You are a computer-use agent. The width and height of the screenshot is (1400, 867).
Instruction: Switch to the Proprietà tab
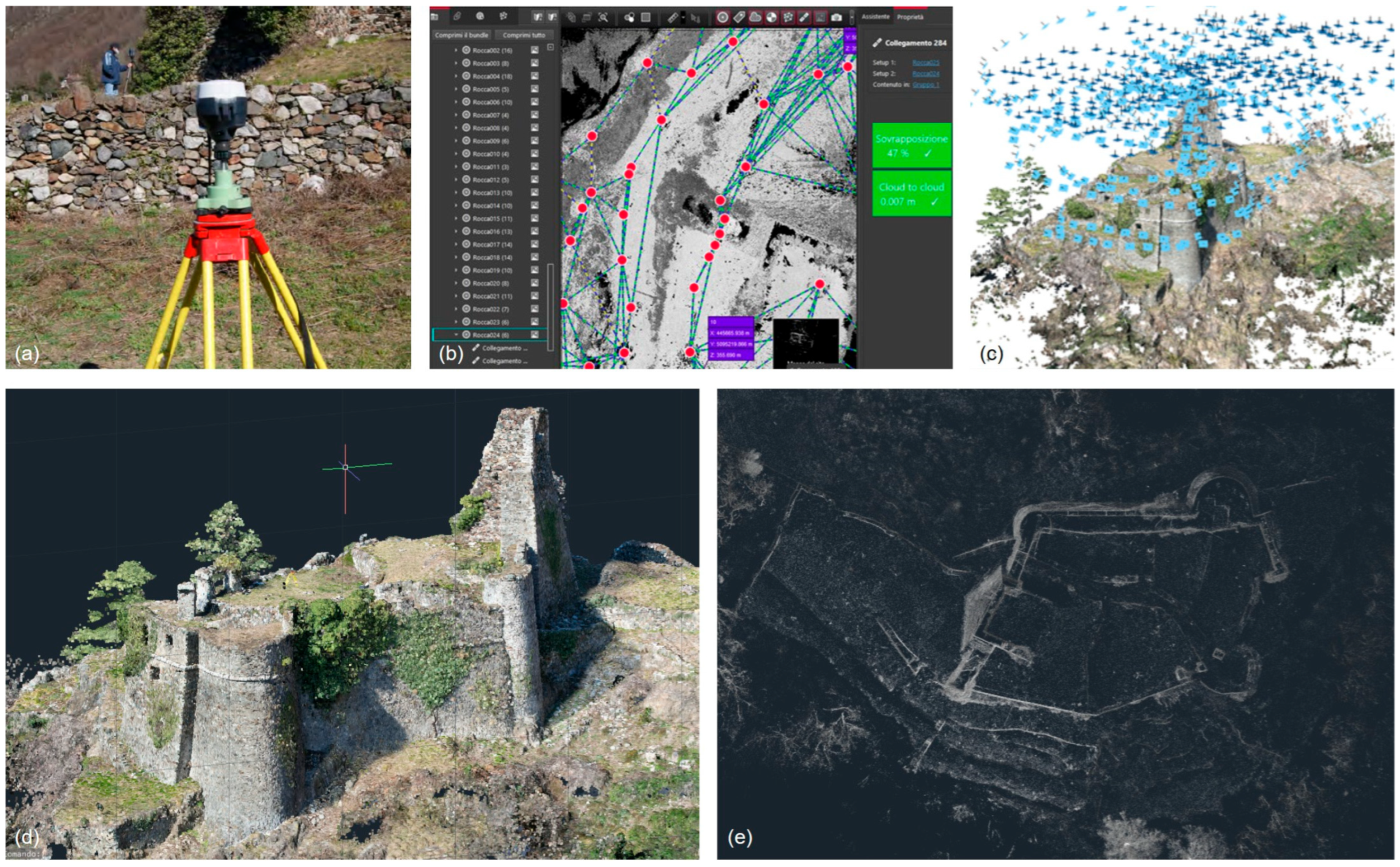tap(910, 17)
